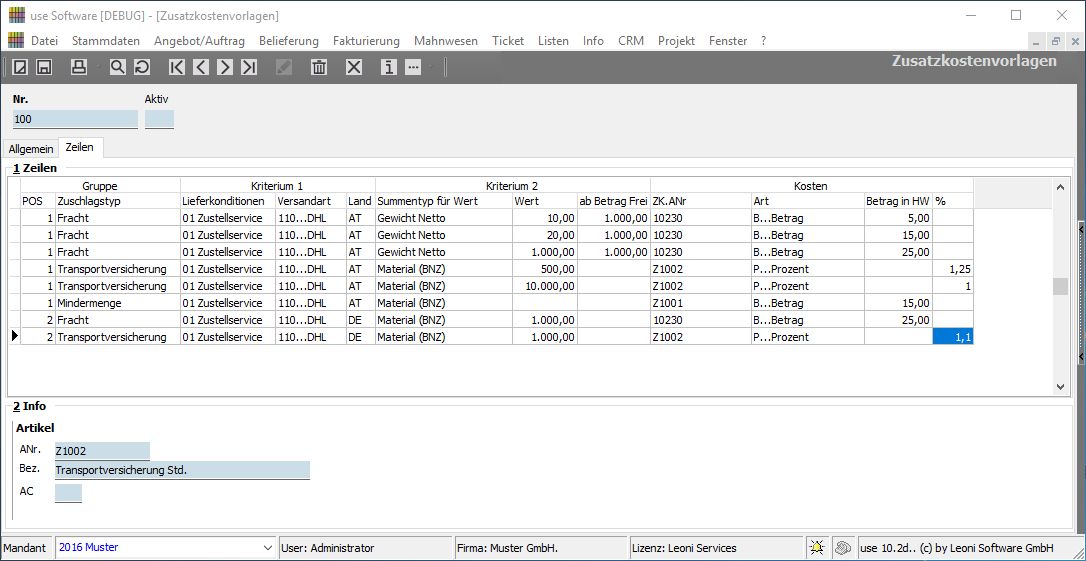Click the table's vertical scrollbar thumb
This screenshot has height=561, width=1086.
coord(1060,286)
